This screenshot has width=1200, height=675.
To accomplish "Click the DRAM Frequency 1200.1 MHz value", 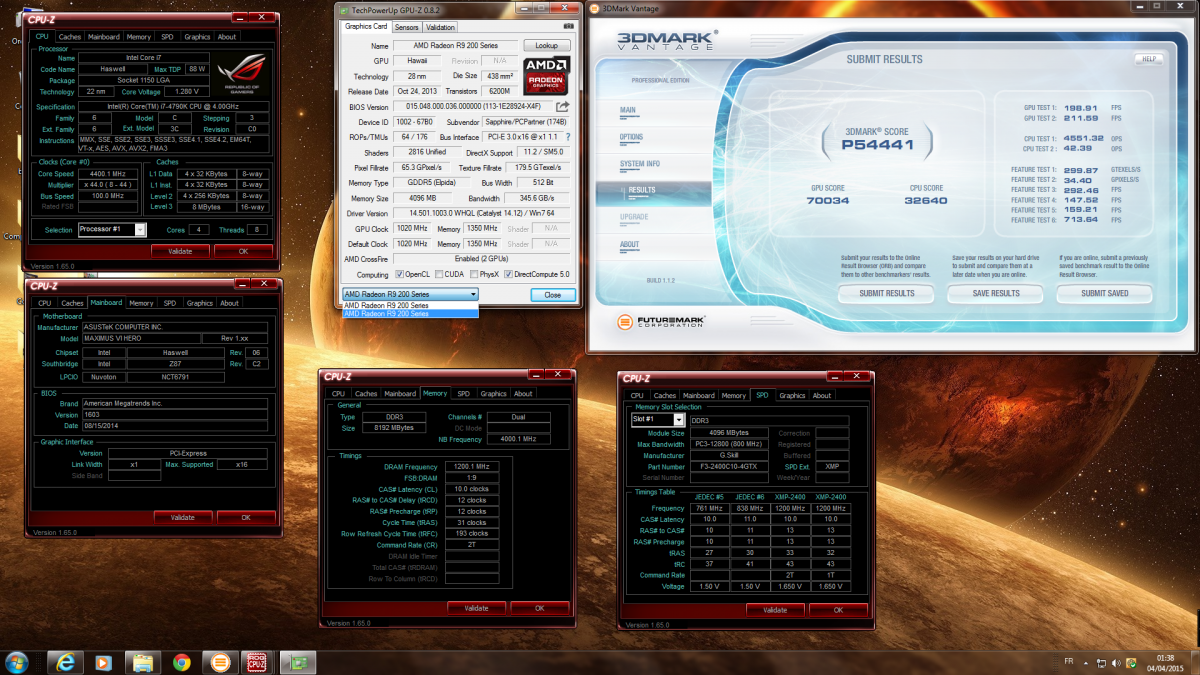I will [470, 467].
